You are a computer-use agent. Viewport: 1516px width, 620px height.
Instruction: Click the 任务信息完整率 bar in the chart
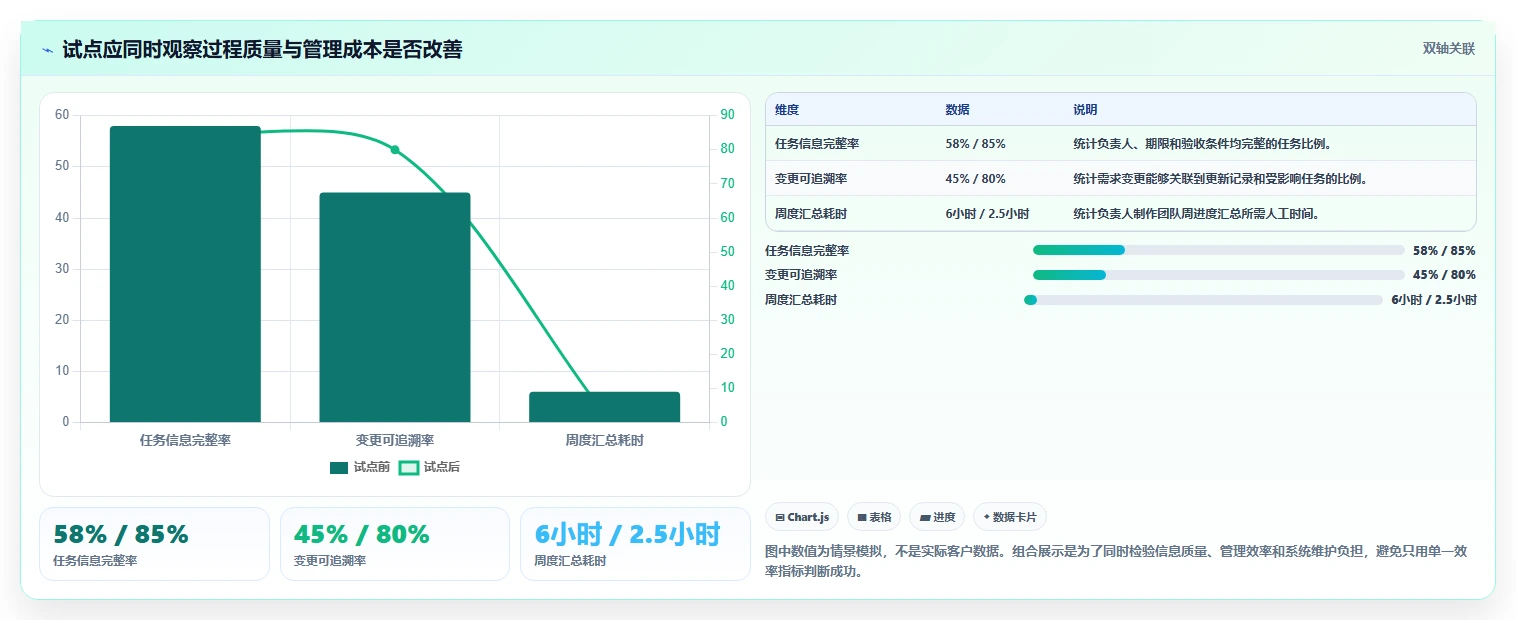click(185, 274)
